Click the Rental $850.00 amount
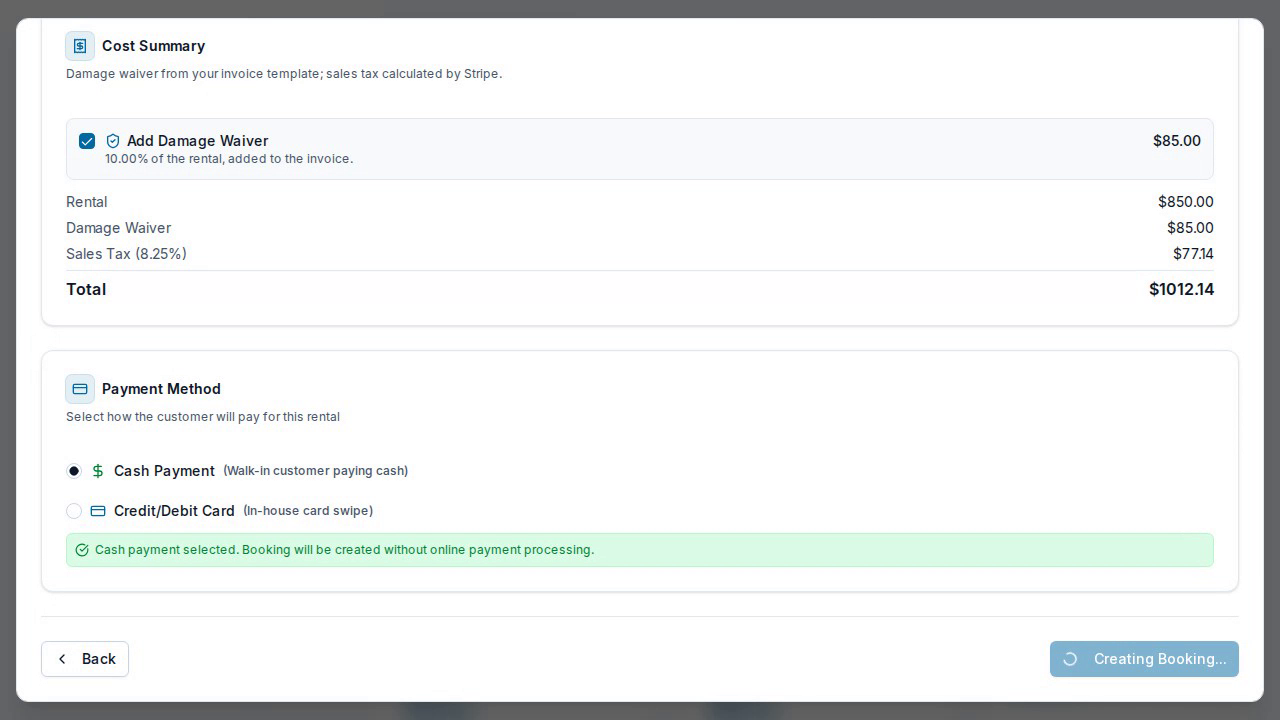The image size is (1280, 720). pyautogui.click(x=1186, y=202)
